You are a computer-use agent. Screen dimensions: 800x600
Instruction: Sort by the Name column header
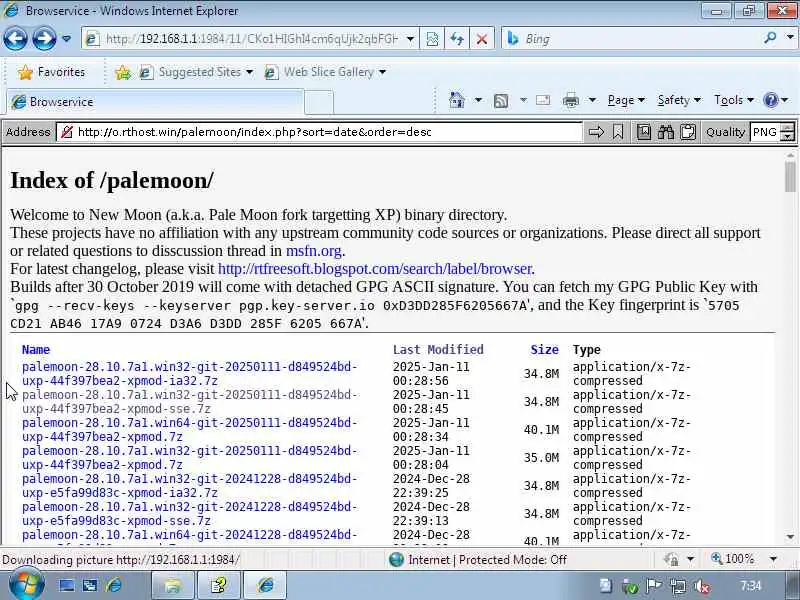pyautogui.click(x=36, y=349)
